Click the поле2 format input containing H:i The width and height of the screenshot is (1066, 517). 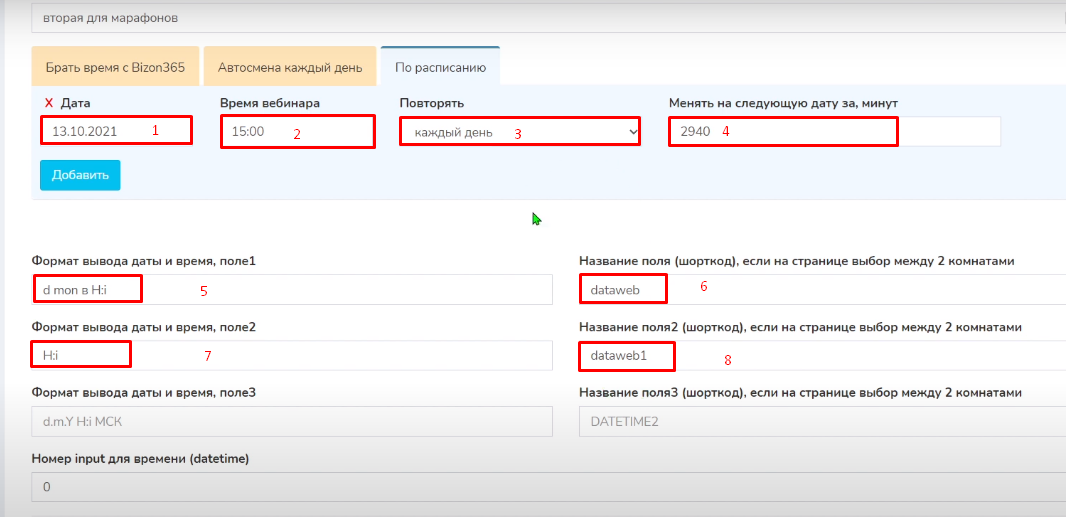(292, 355)
